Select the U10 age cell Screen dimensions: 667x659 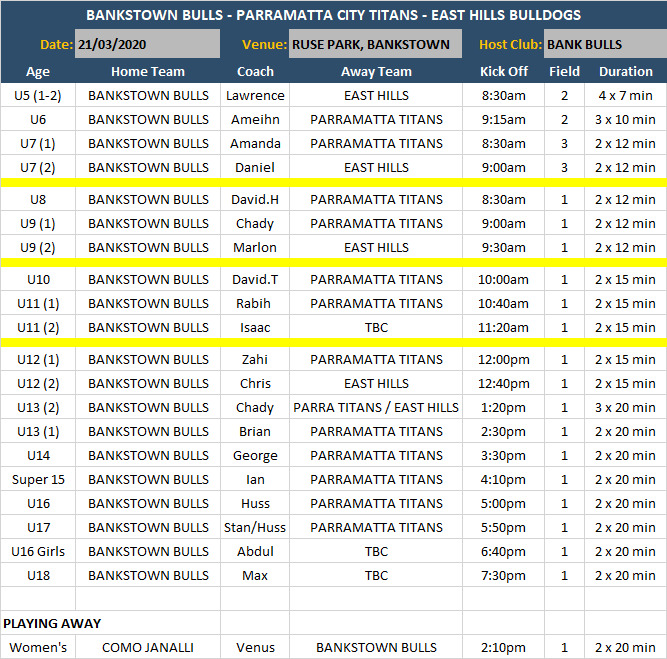38,280
